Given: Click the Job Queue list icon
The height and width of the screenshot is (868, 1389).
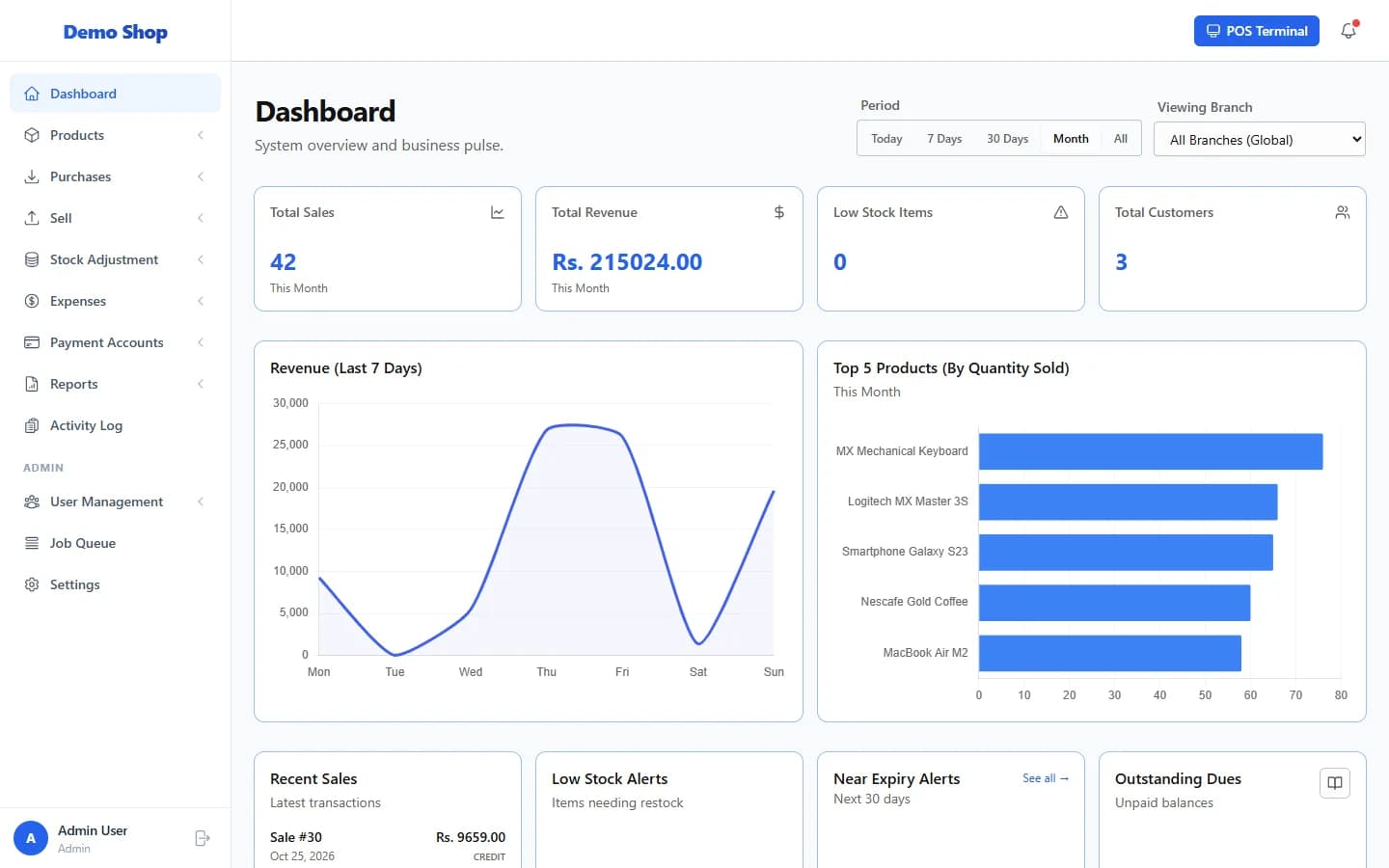Looking at the screenshot, I should 32,543.
